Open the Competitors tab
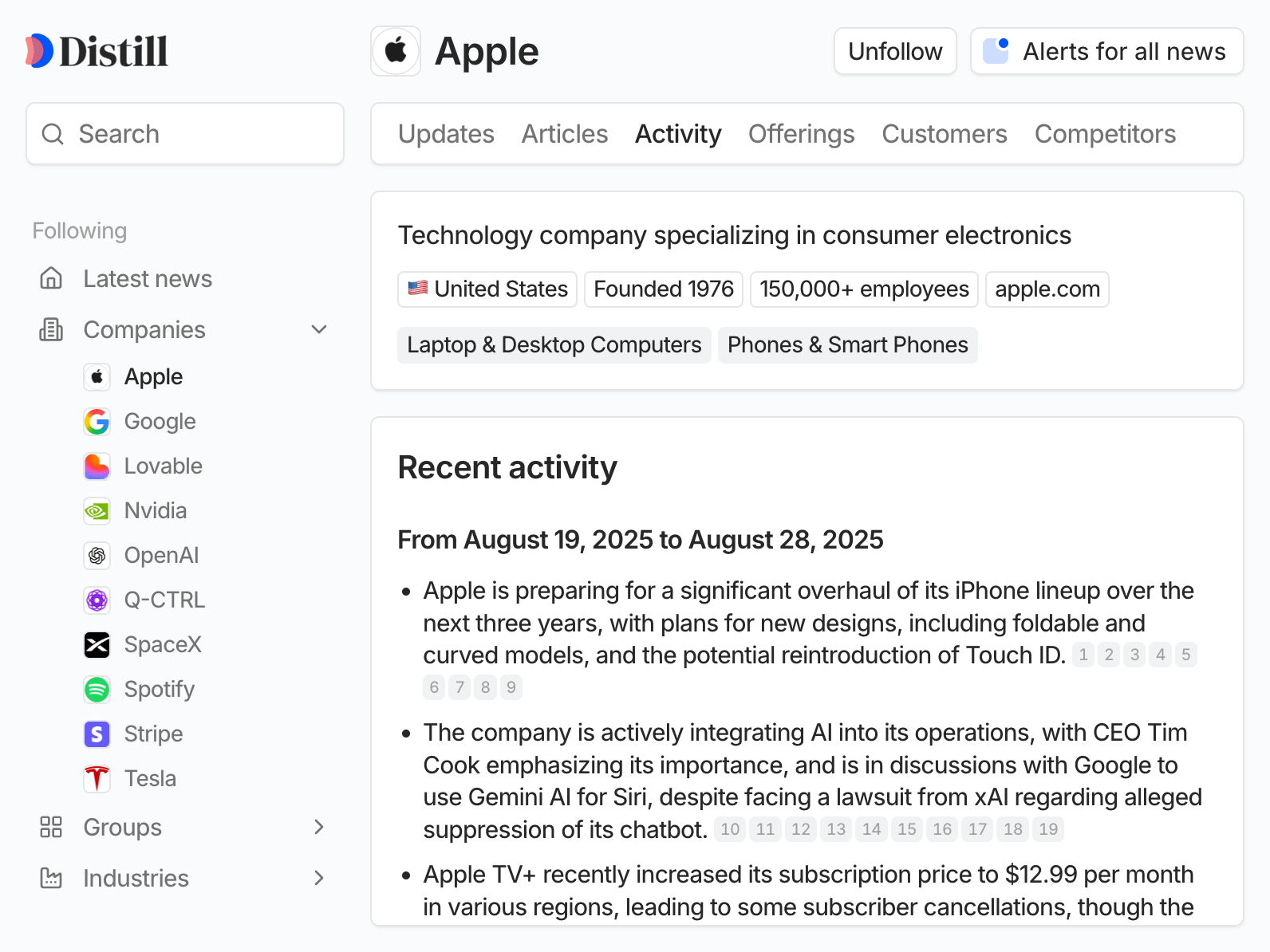Screen dimensions: 1270x952 point(1105,134)
